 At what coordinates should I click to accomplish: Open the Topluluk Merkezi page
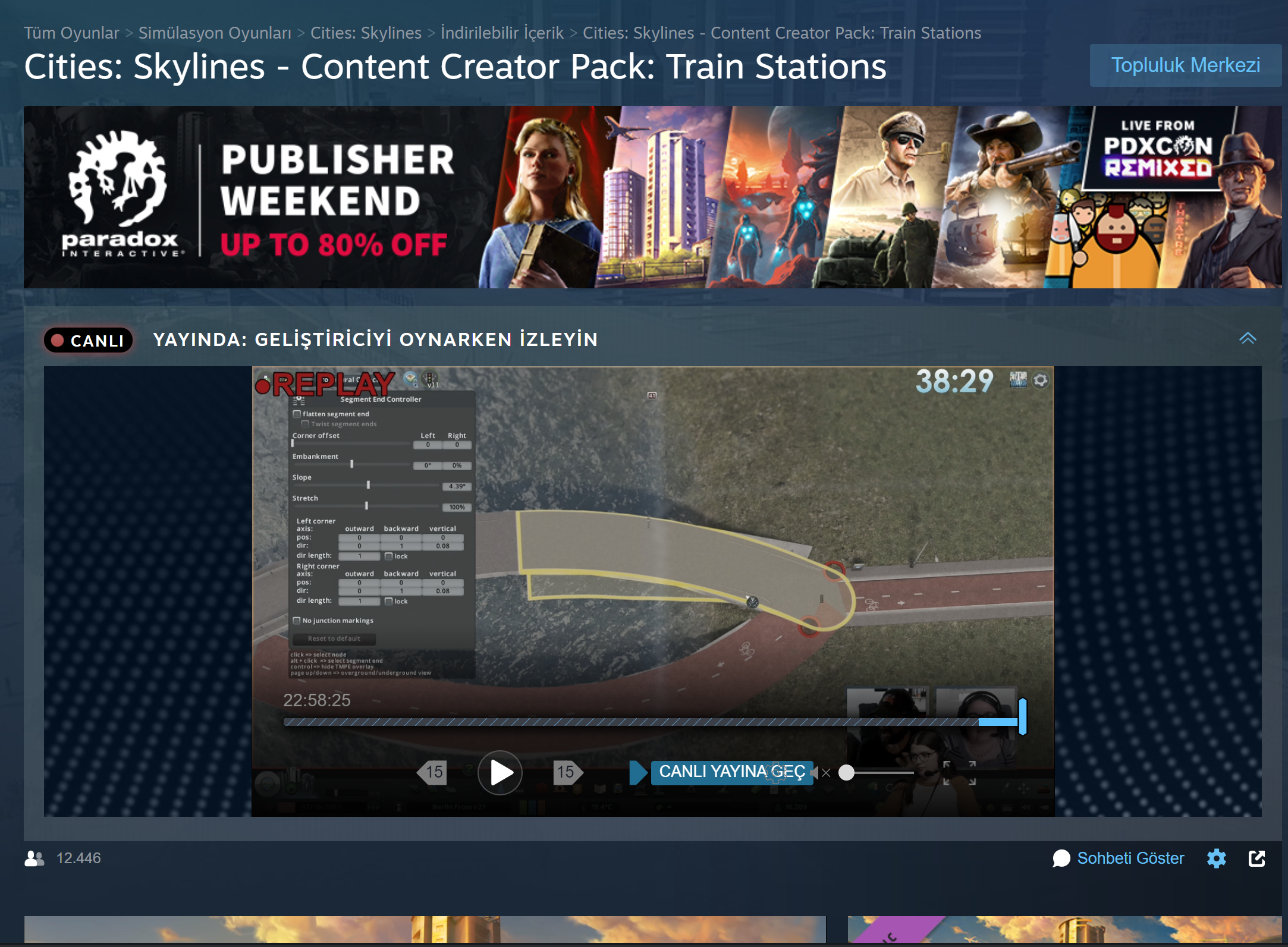tap(1186, 65)
